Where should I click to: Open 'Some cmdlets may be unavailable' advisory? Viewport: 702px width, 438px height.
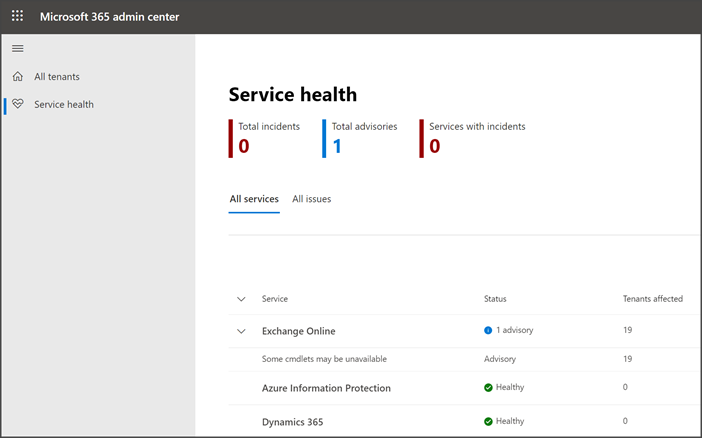coord(324,359)
